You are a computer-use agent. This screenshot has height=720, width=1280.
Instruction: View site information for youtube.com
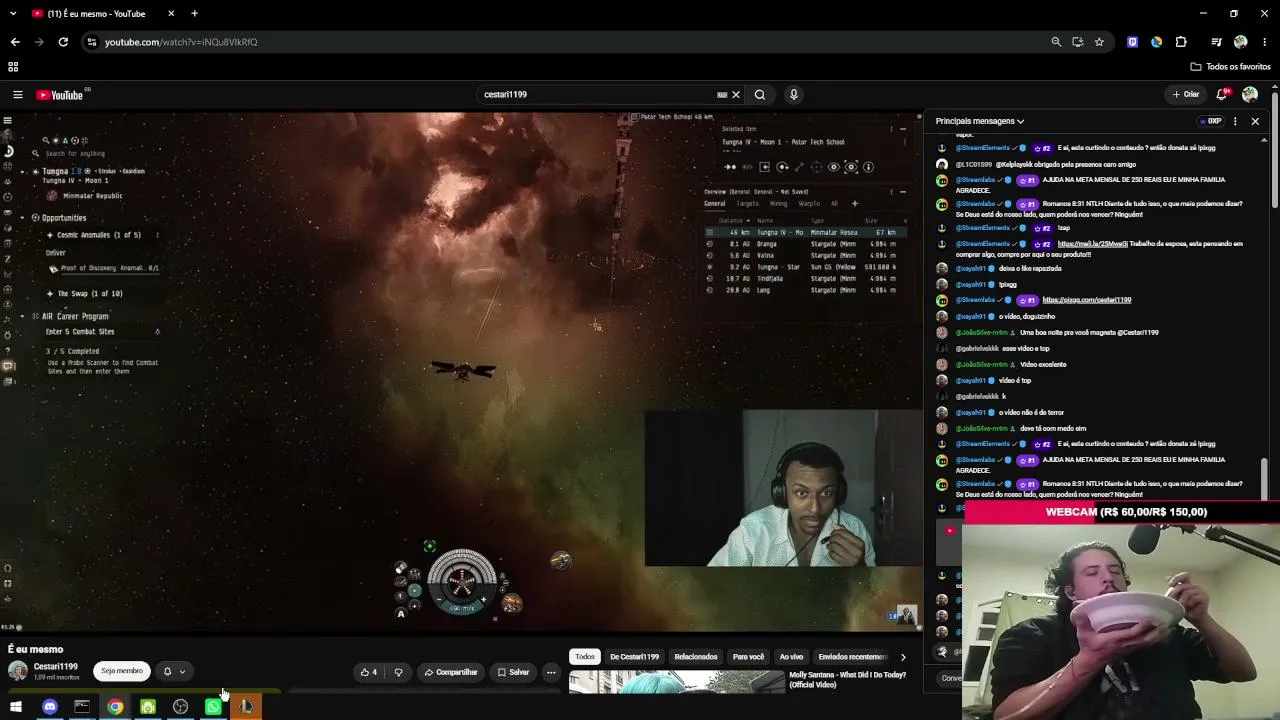92,42
